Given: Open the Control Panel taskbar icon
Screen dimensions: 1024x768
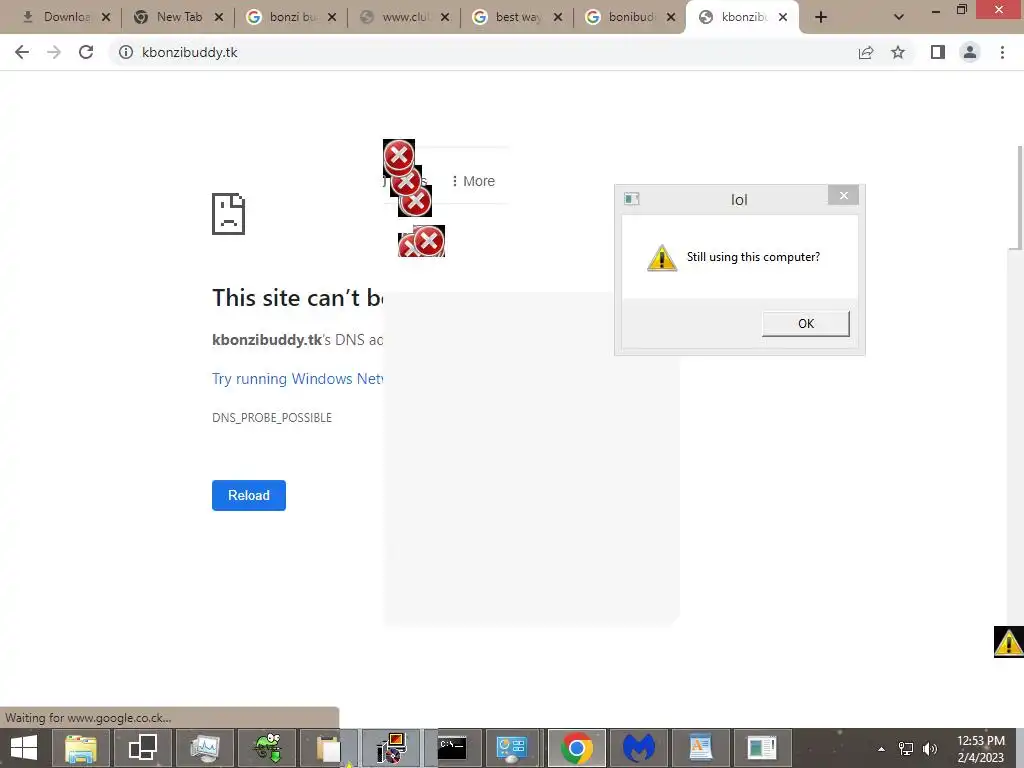Looking at the screenshot, I should point(514,748).
